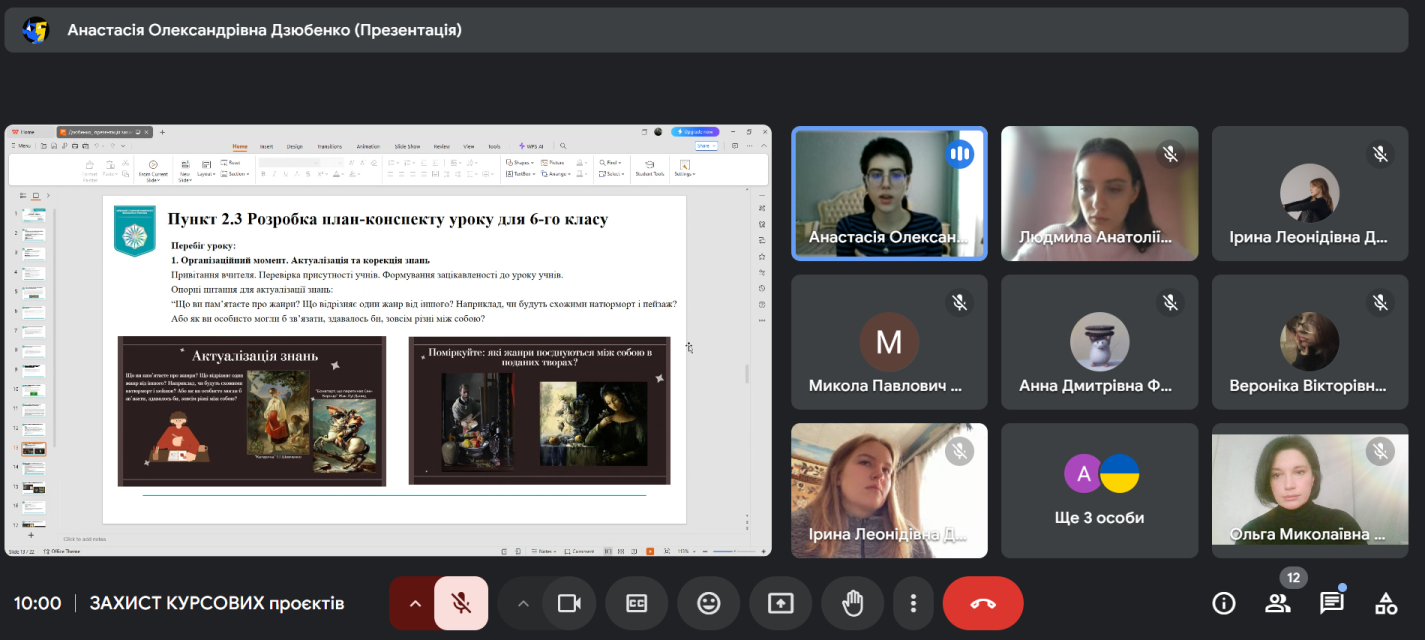
Task: Show the people list with 12 participants
Action: (x=1277, y=603)
